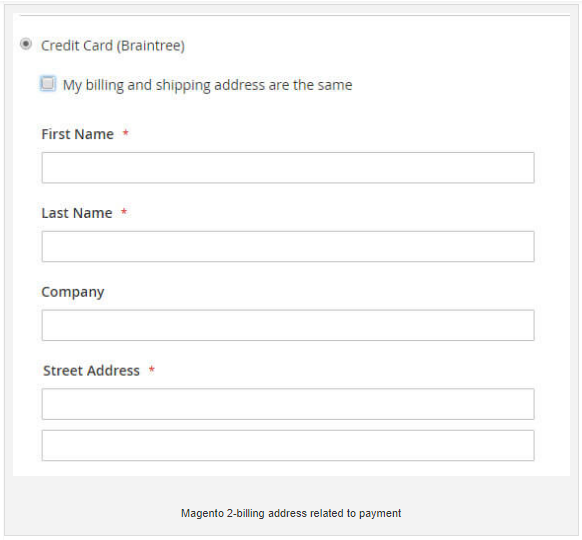Image resolution: width=582 pixels, height=540 pixels.
Task: Click the 'My billing and shipping address are the same' label
Action: [x=207, y=85]
